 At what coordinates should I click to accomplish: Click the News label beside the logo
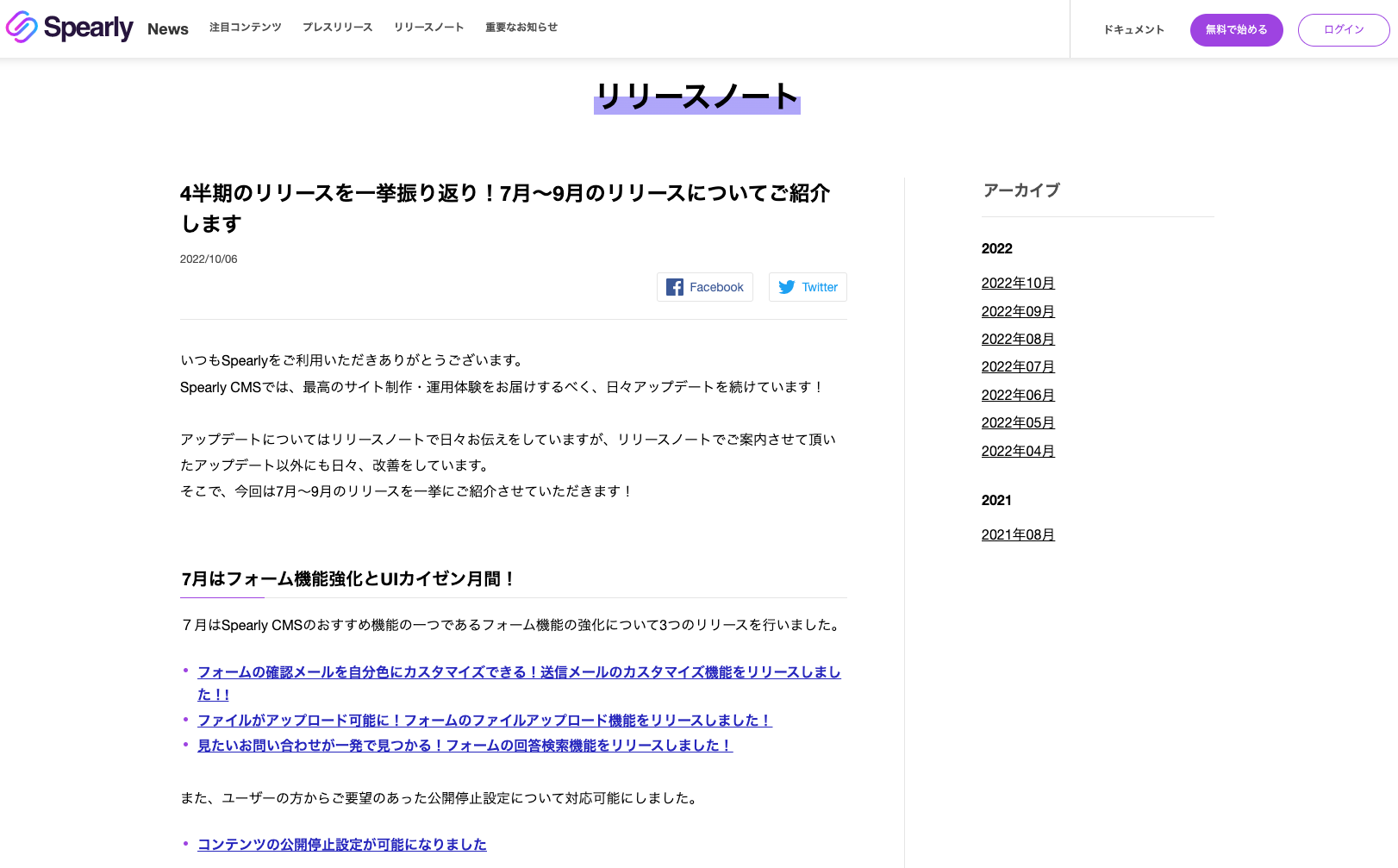tap(168, 29)
